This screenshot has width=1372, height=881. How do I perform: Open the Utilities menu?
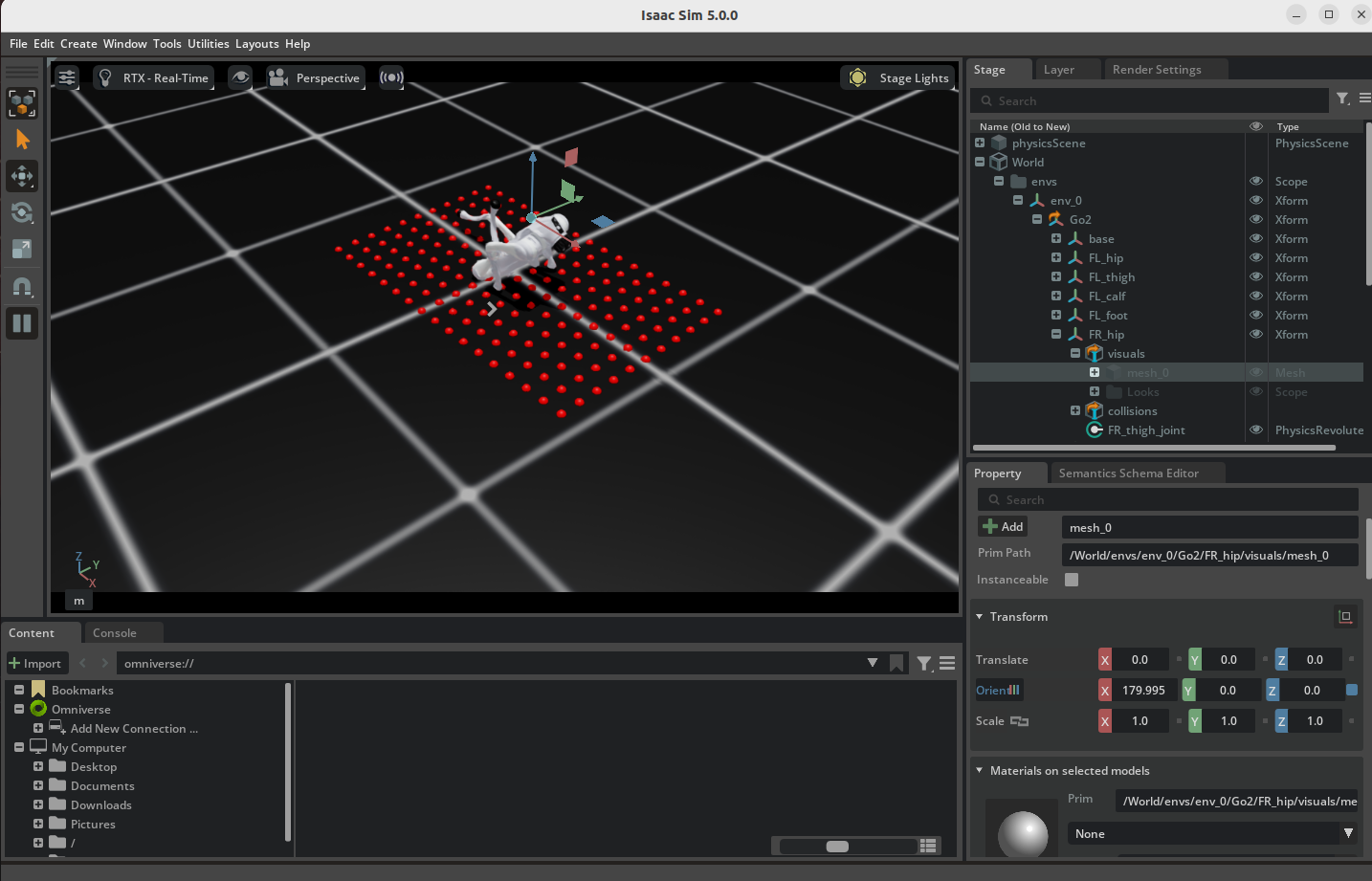208,44
